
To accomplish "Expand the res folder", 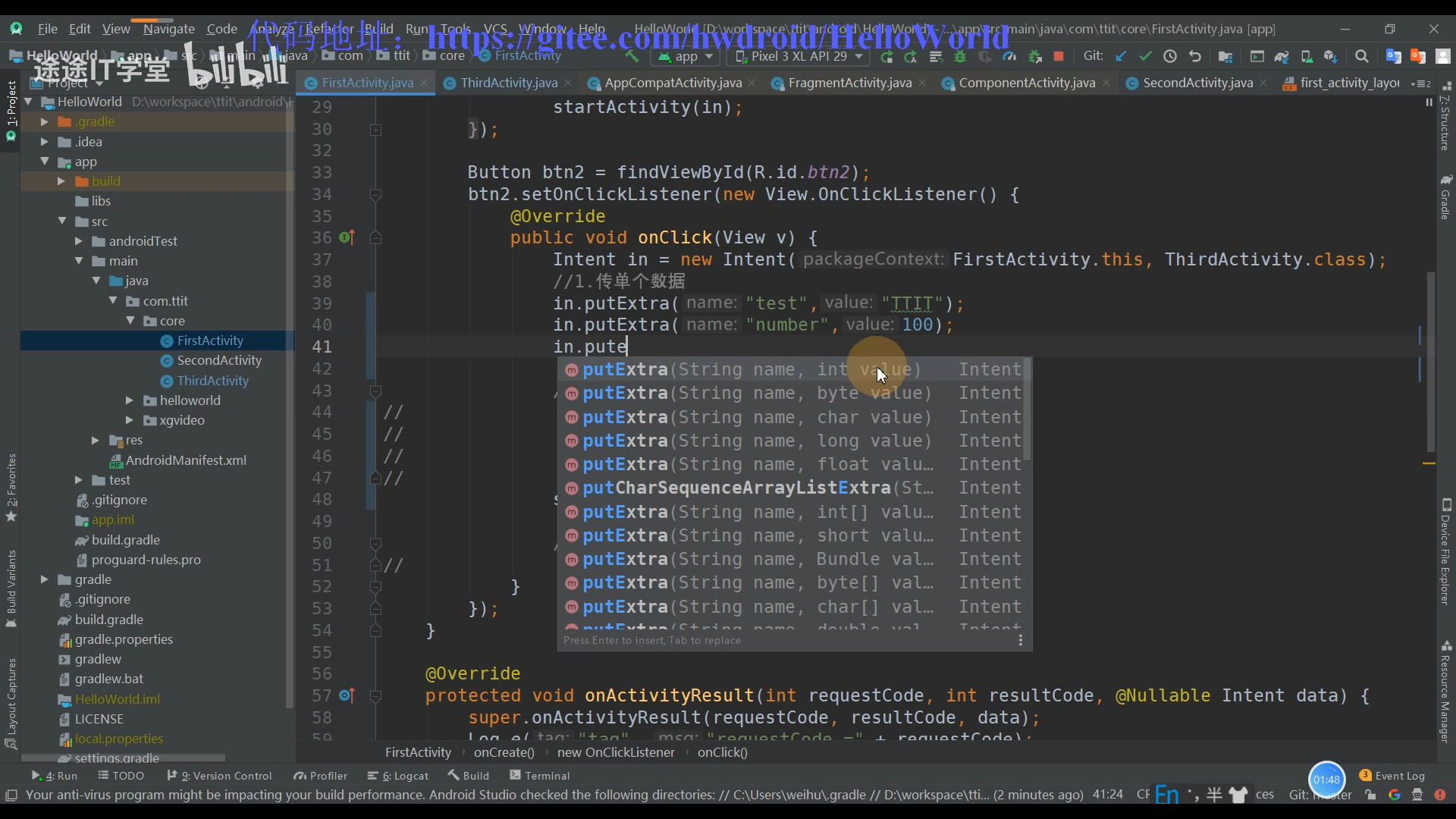I will [96, 440].
